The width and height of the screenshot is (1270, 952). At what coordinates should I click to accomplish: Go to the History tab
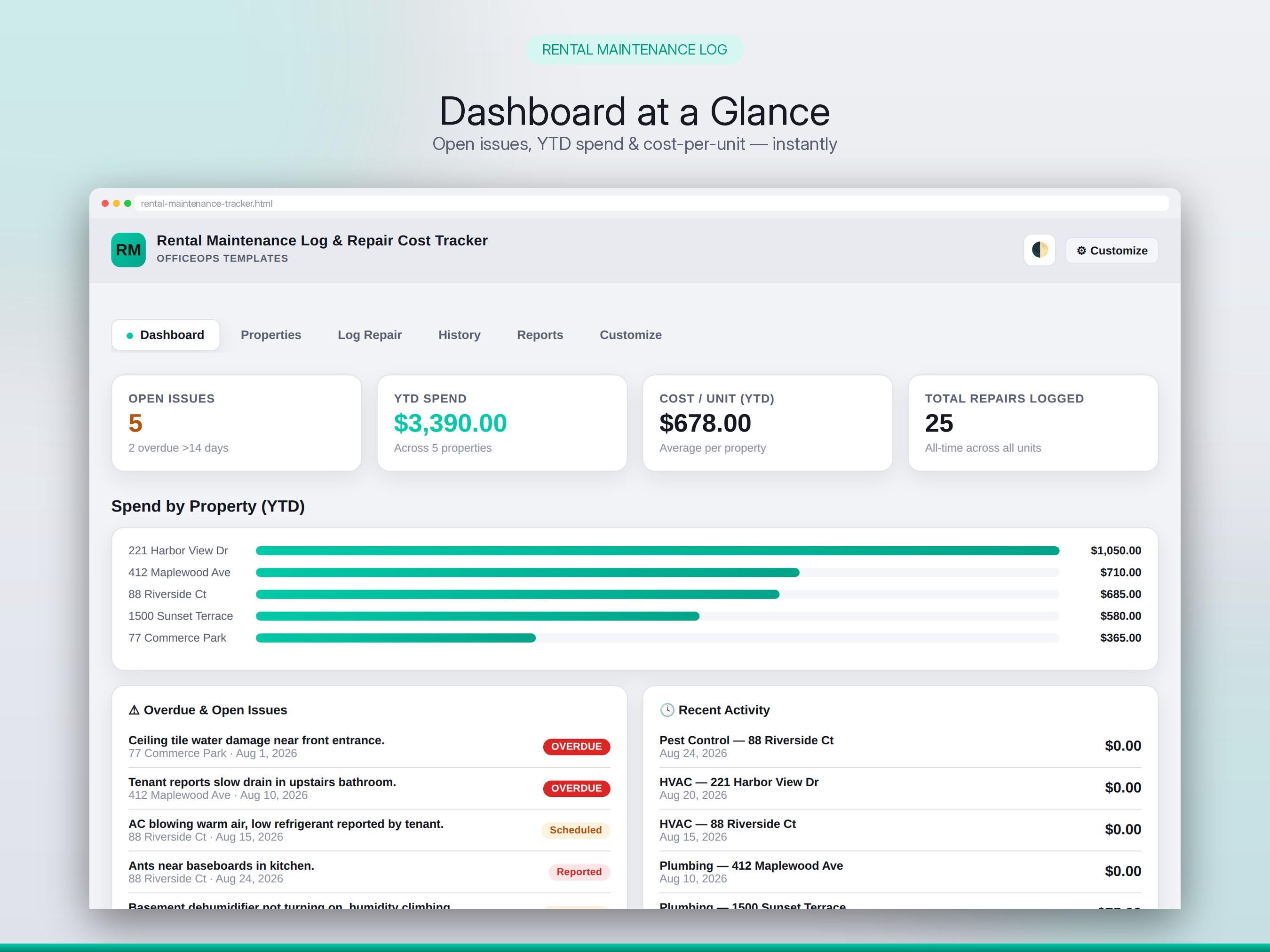pyautogui.click(x=459, y=335)
